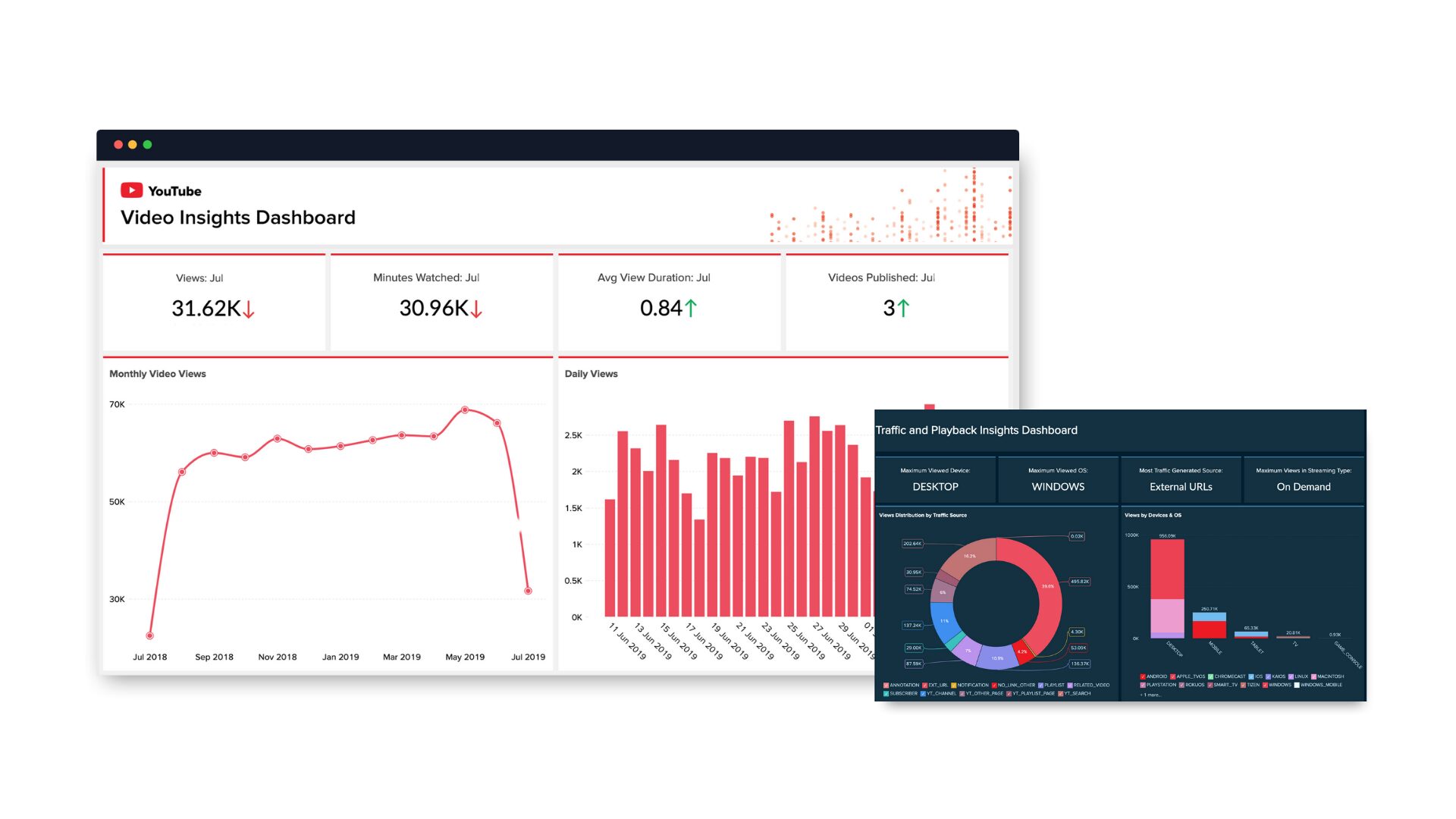The width and height of the screenshot is (1456, 819).
Task: Click the 11 Jun 2019 daily views bar
Action: tap(610, 557)
